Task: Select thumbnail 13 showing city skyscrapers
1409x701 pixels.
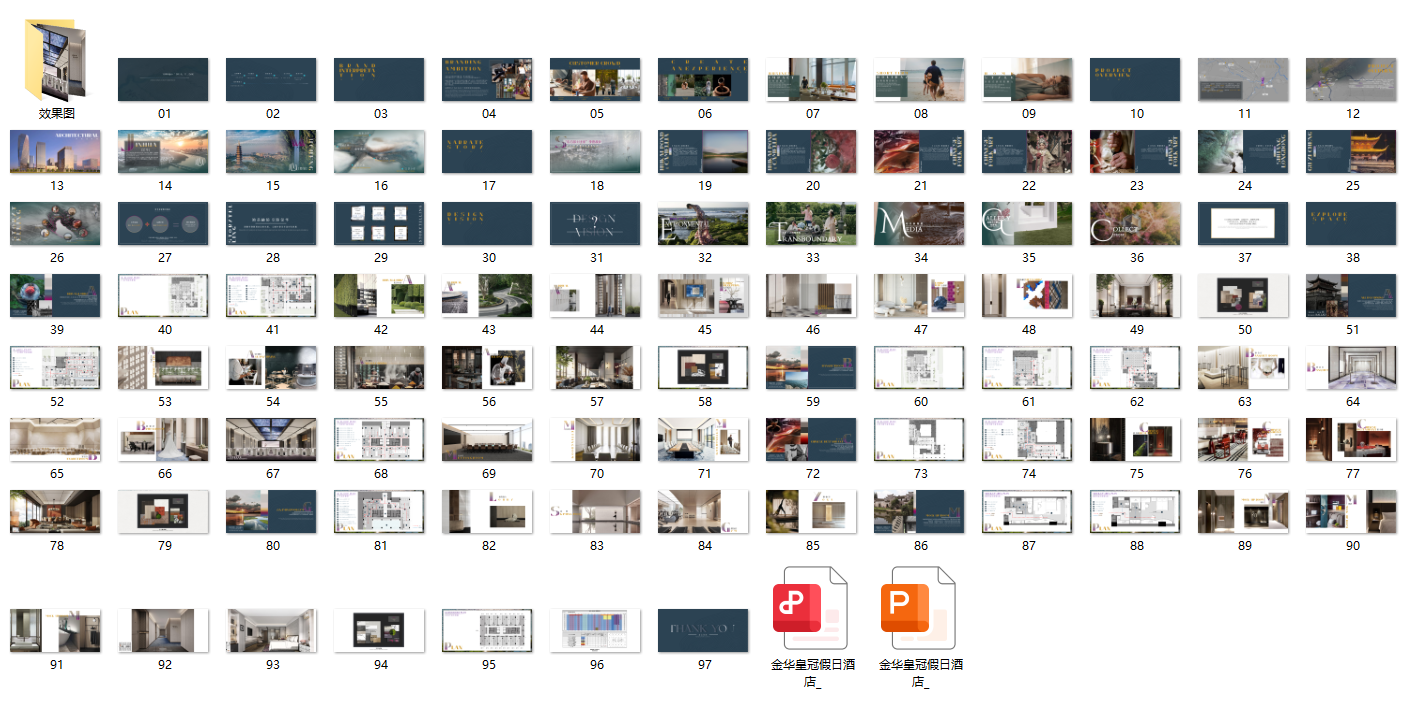Action: 56,151
